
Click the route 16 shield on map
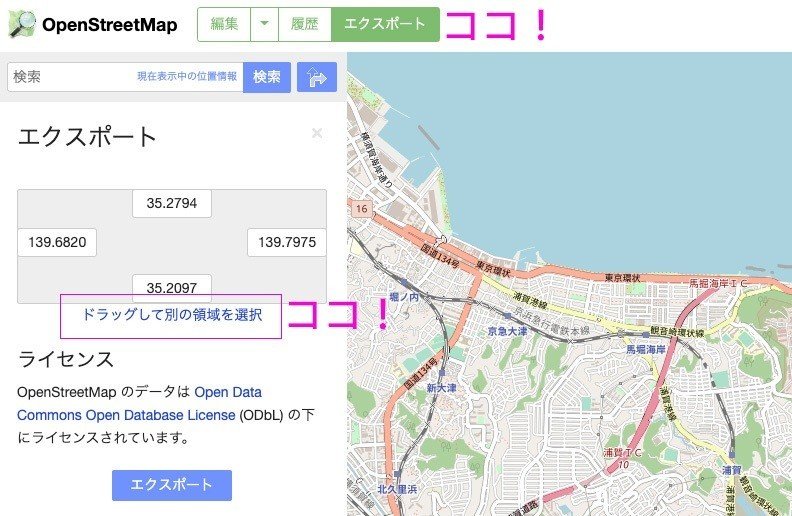362,209
